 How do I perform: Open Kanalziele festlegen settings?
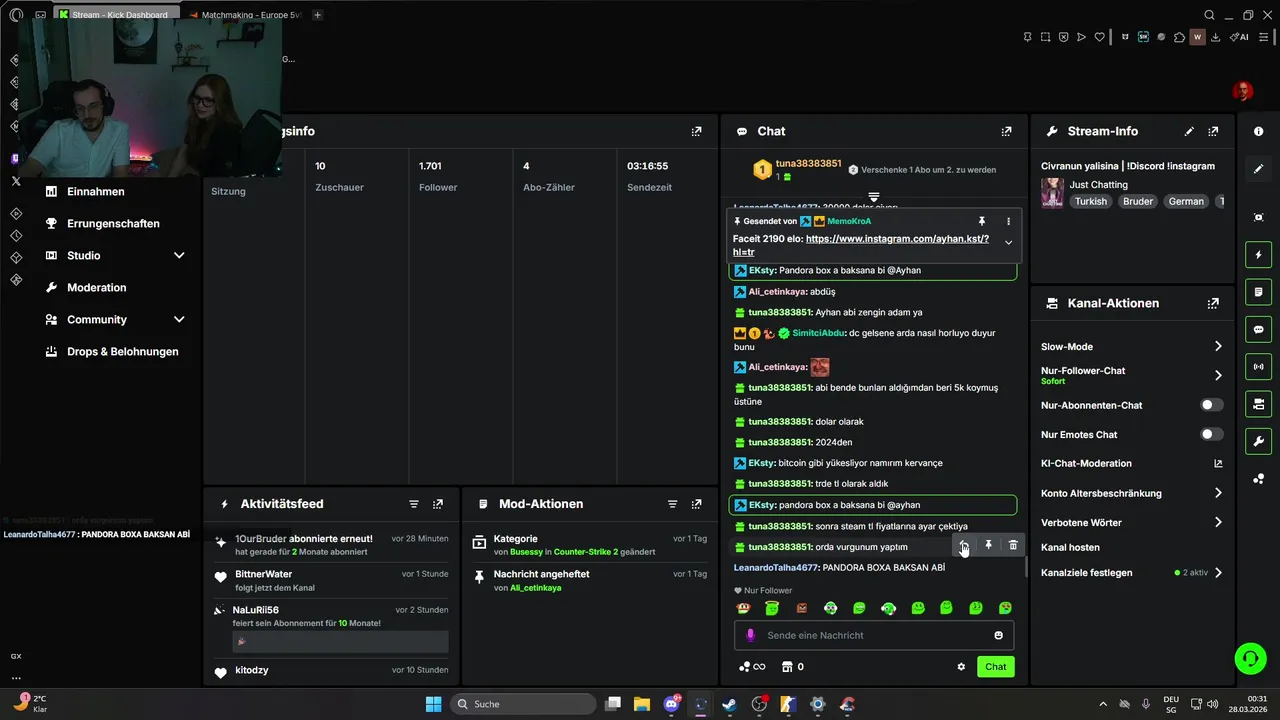[x=1132, y=573]
